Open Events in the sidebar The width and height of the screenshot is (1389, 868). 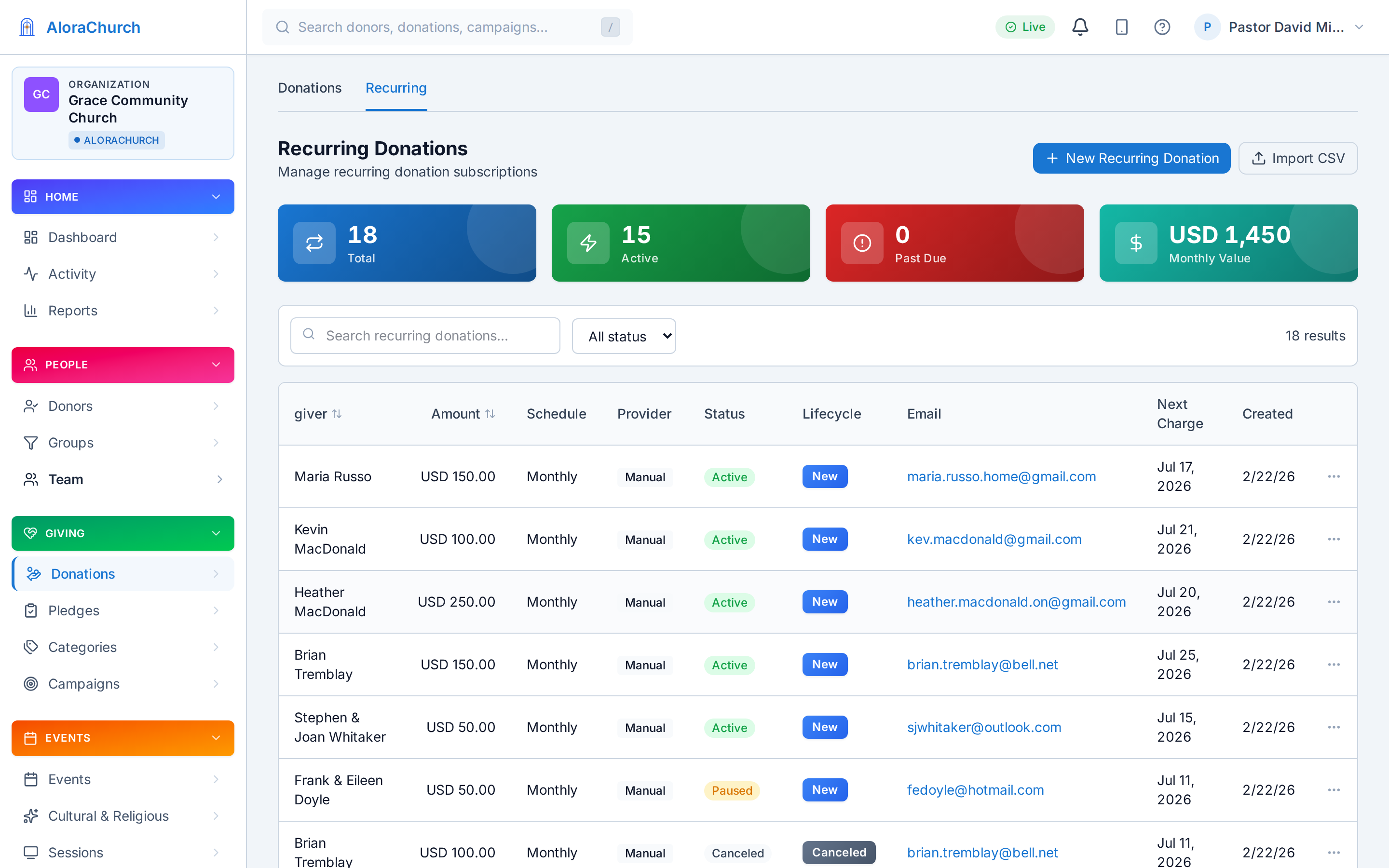pyautogui.click(x=123, y=779)
